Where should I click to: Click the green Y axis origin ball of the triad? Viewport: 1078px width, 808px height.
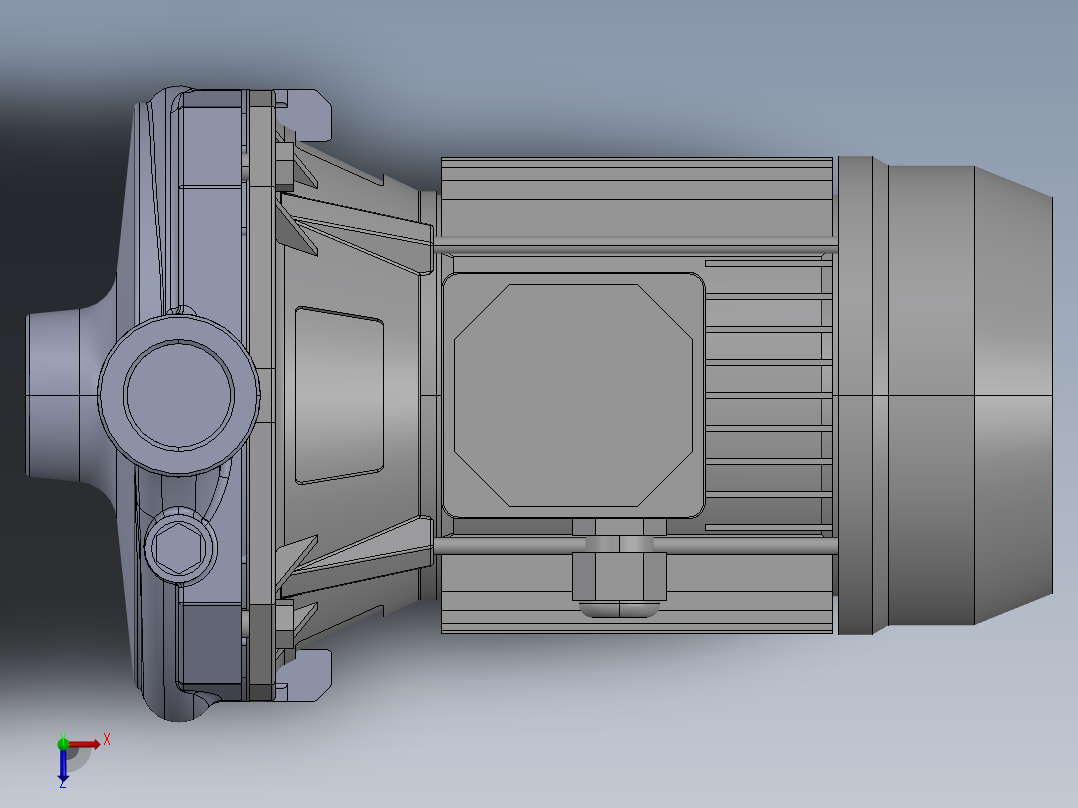(63, 743)
